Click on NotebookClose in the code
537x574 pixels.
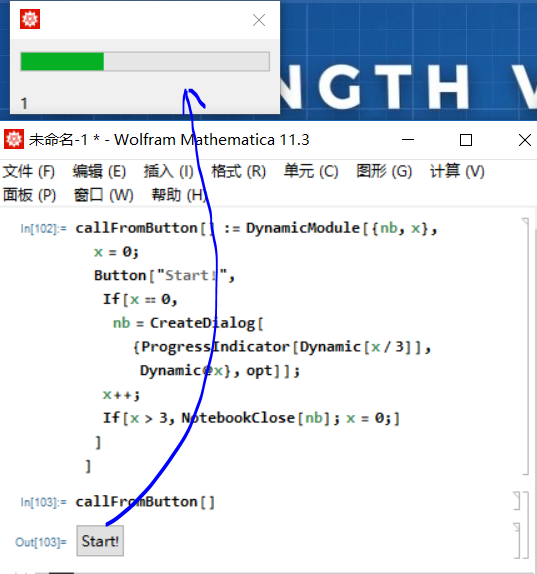click(238, 418)
